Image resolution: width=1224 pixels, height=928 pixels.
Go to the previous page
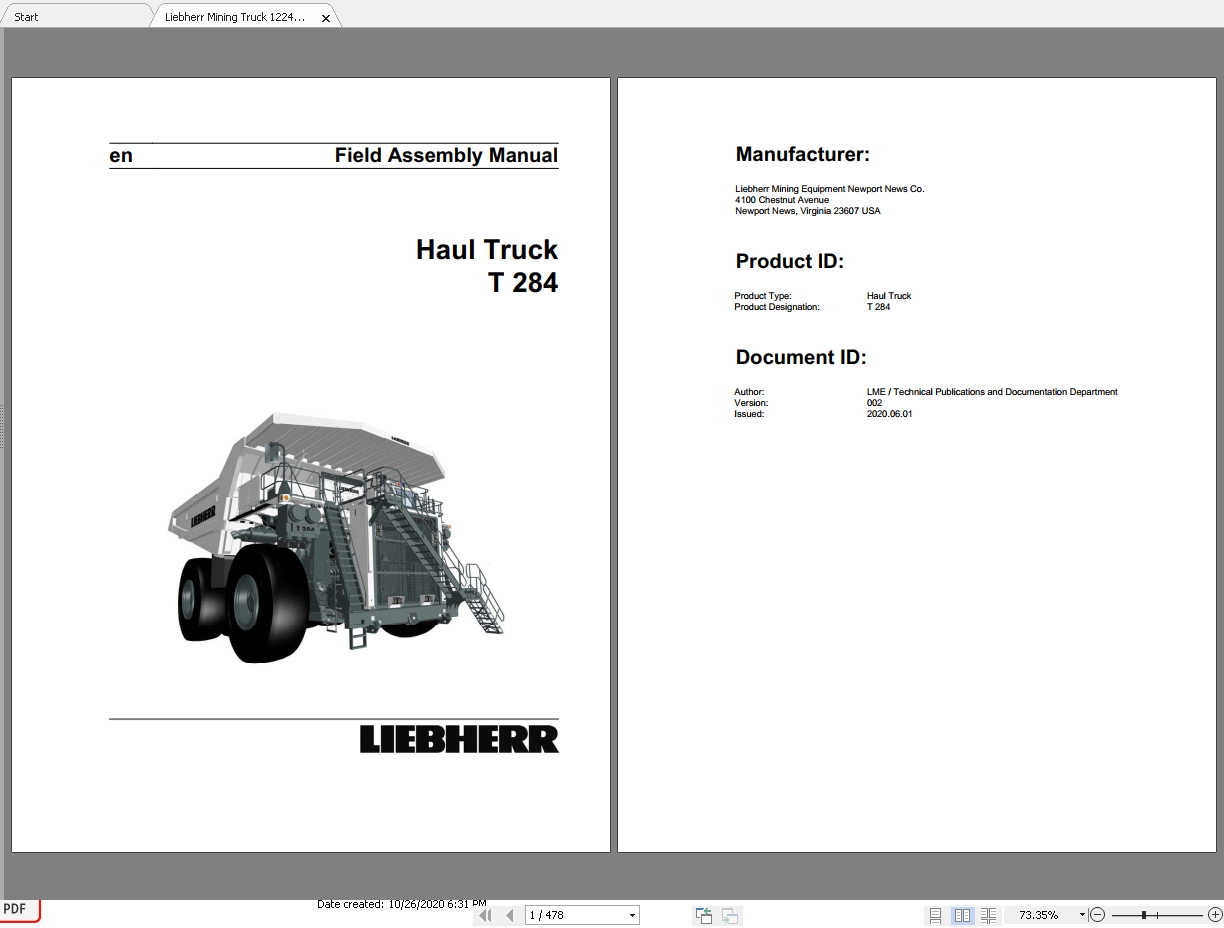pos(509,915)
